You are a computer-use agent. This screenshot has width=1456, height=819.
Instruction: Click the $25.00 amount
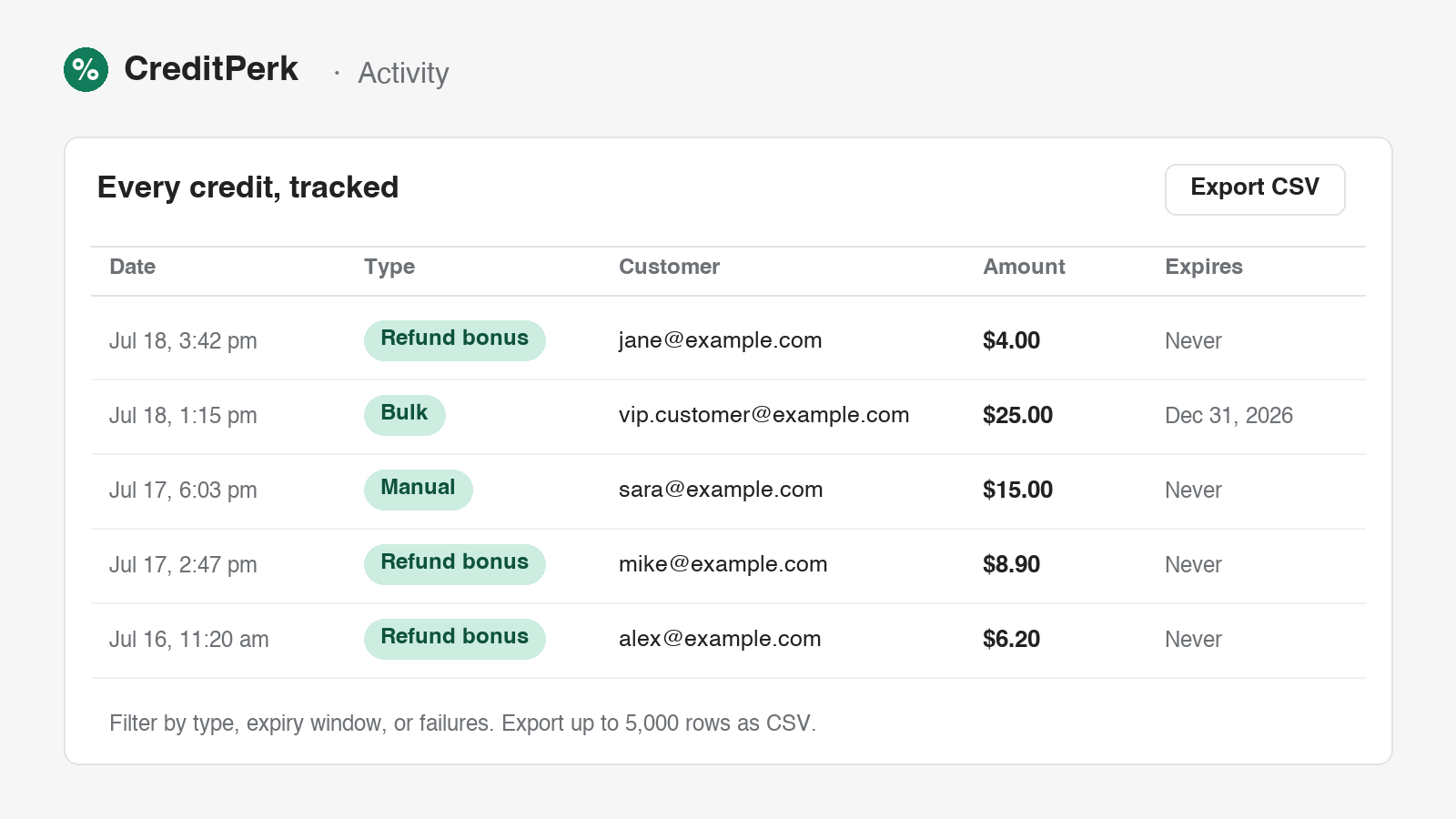(x=1017, y=415)
